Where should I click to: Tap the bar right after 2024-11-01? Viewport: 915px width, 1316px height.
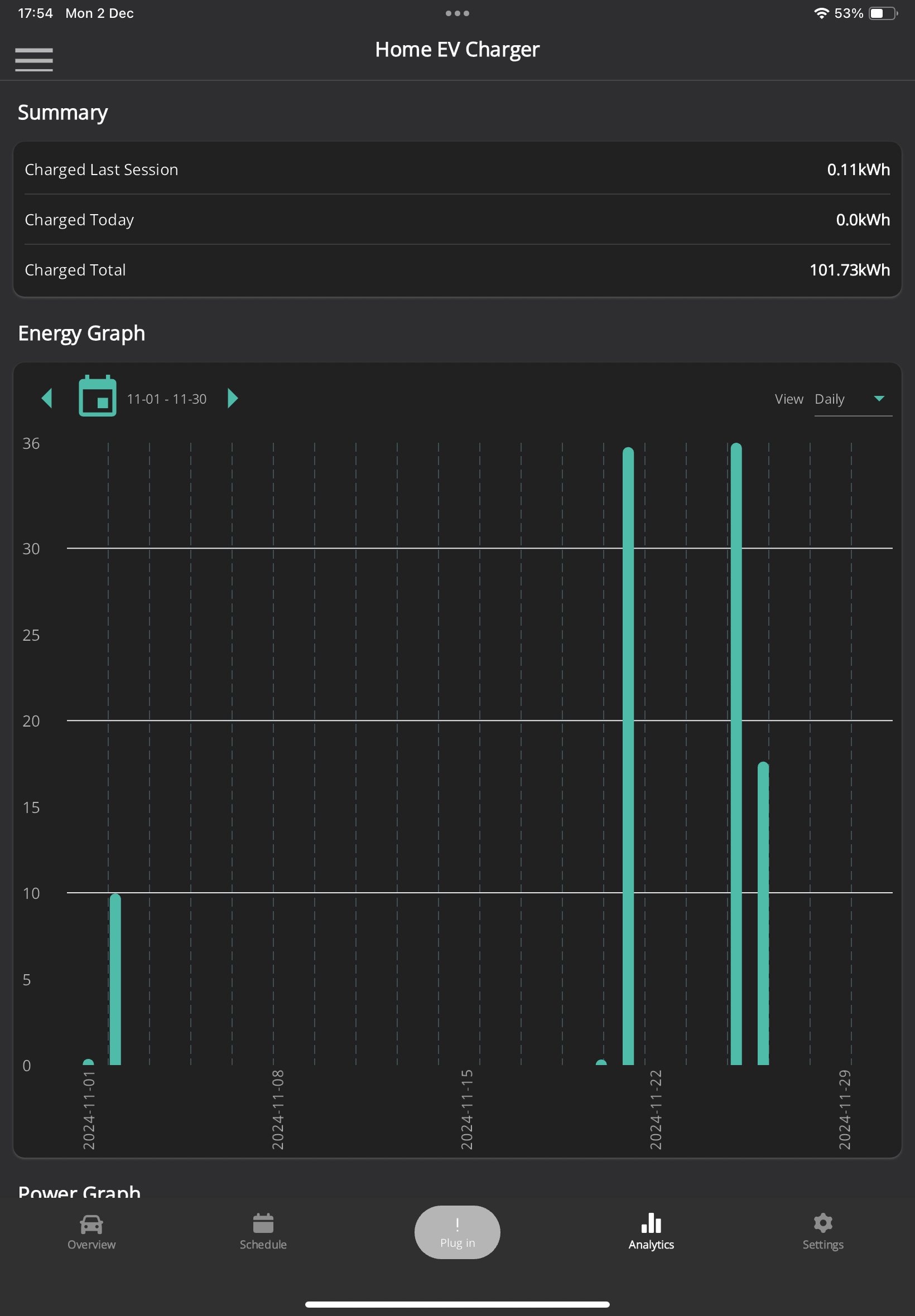115,979
